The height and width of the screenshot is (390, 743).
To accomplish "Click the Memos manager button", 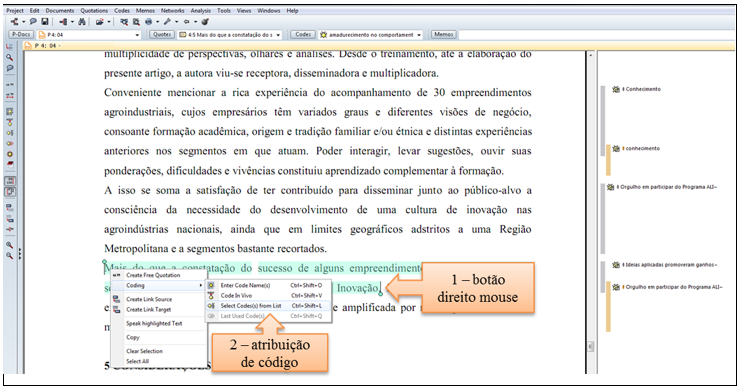I will pos(444,35).
